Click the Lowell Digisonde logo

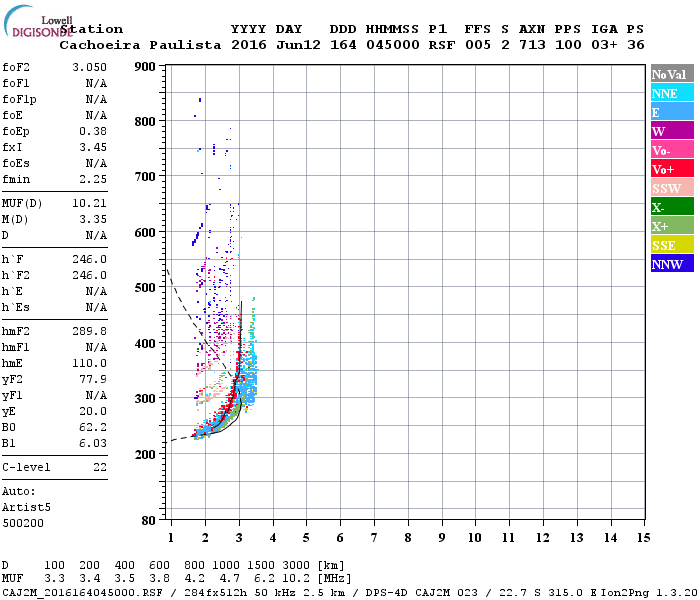click(x=38, y=21)
